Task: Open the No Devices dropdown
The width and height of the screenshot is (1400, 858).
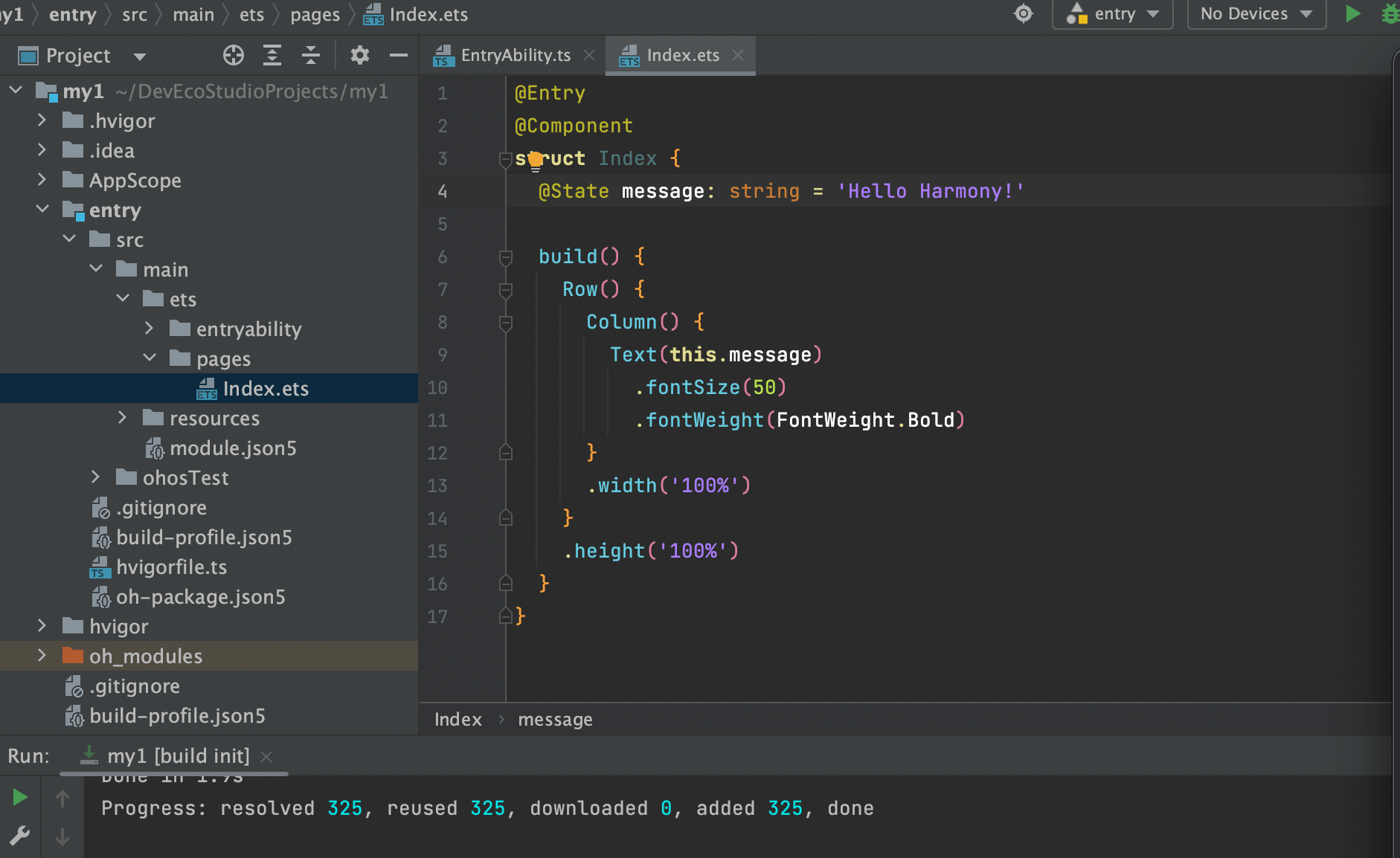Action: [x=1256, y=14]
